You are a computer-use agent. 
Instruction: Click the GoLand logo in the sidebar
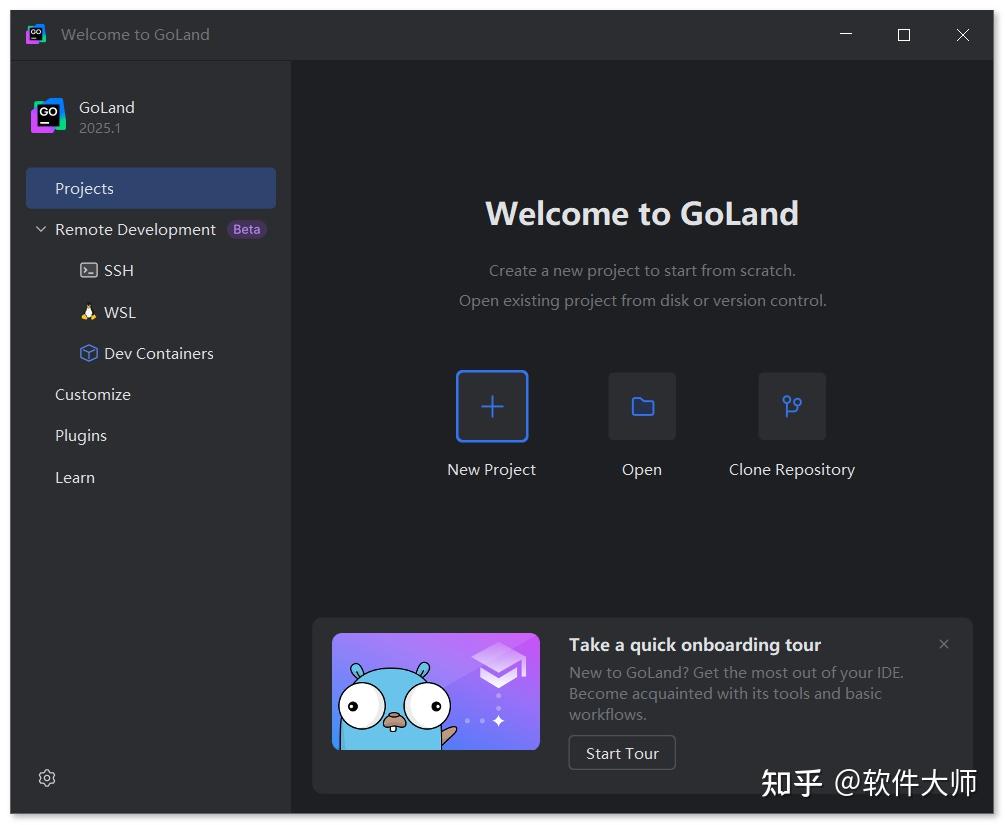coord(47,114)
